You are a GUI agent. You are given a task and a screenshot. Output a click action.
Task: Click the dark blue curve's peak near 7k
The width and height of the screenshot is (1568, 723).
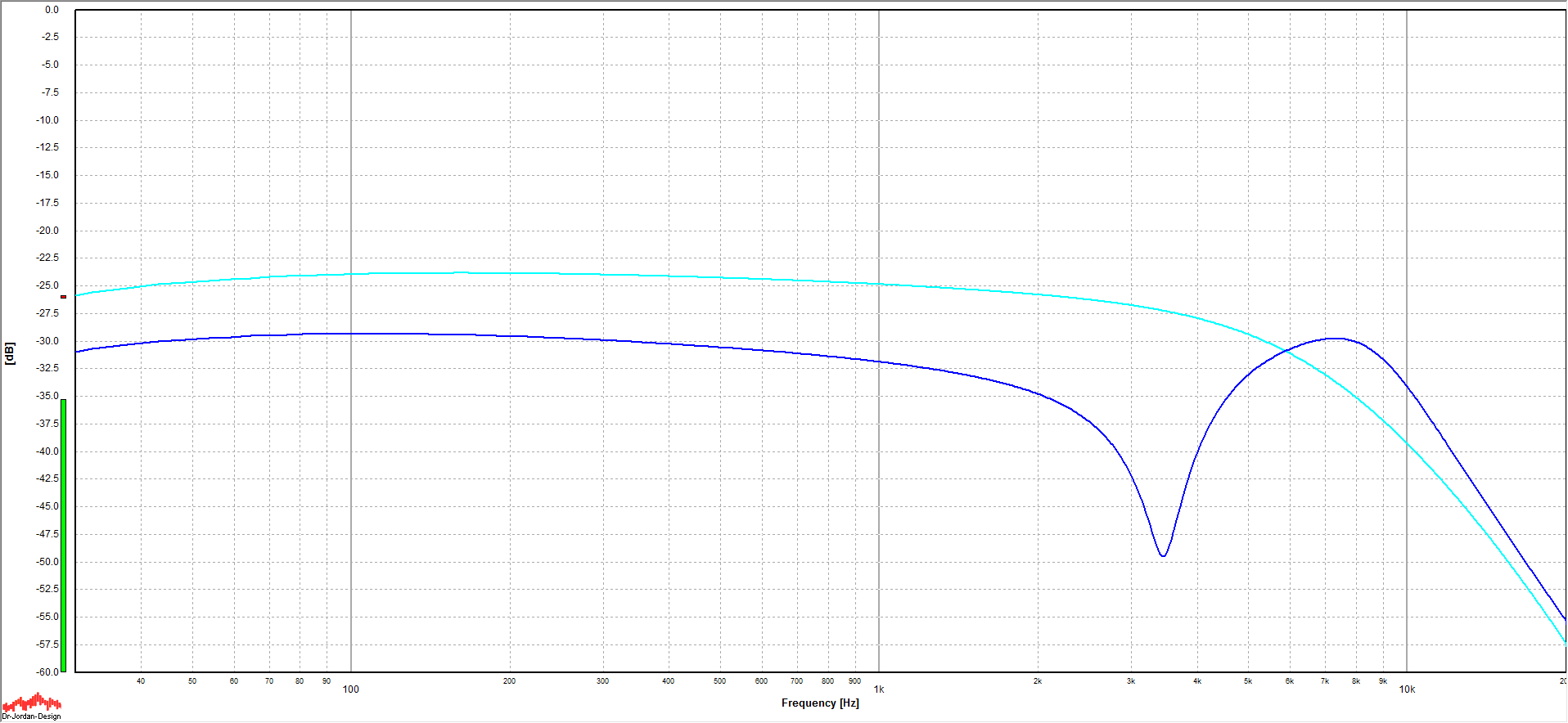[1336, 339]
